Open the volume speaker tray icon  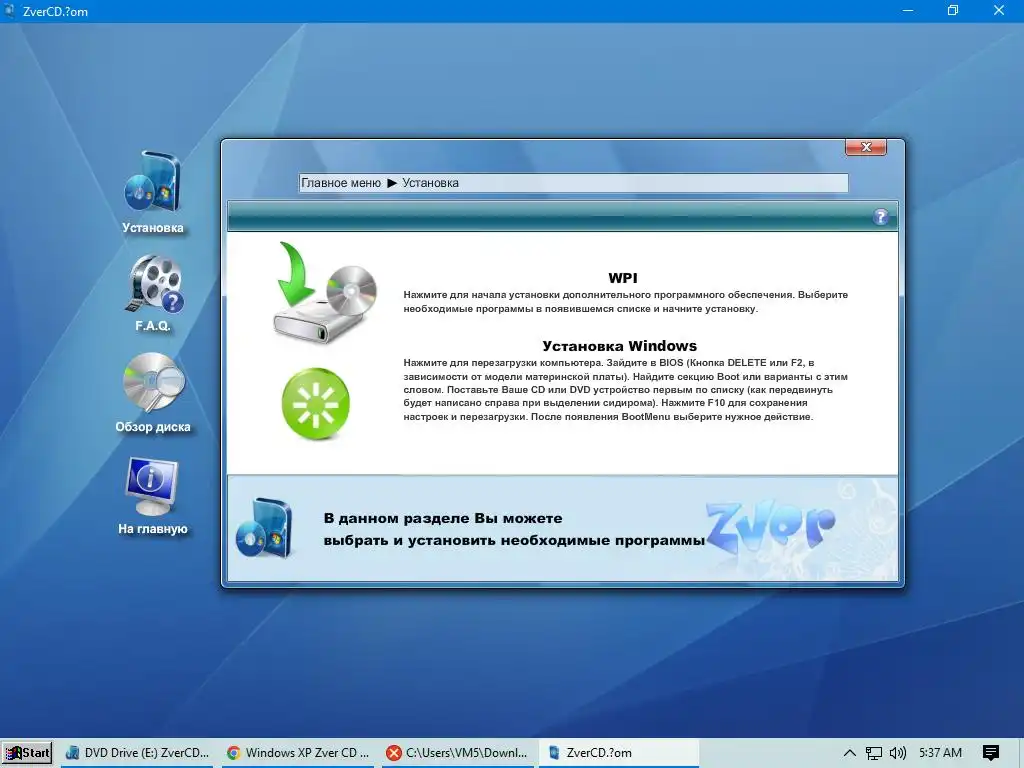(898, 753)
